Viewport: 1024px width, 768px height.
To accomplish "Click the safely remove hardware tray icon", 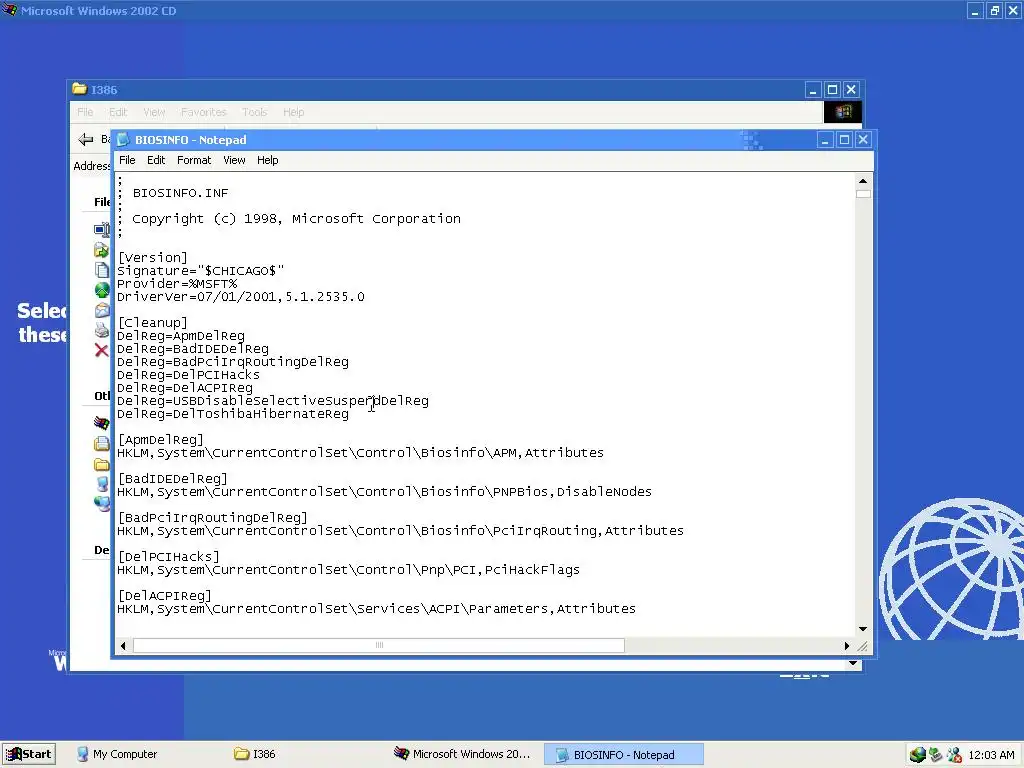I will [x=936, y=755].
